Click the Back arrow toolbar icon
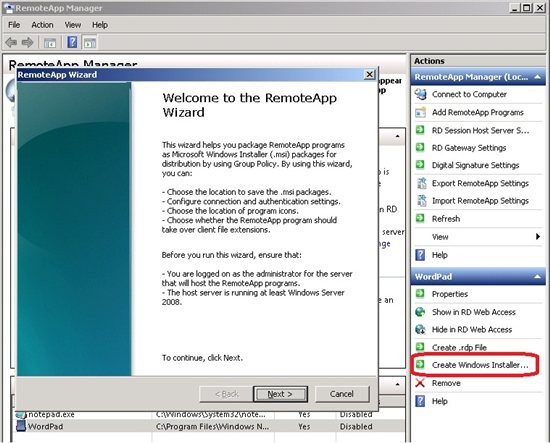550x443 pixels. [x=11, y=43]
